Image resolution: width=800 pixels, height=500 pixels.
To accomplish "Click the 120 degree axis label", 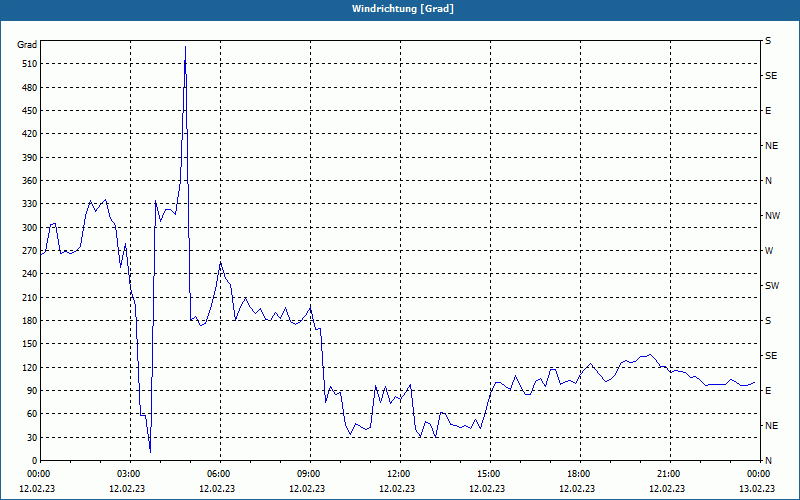I will point(30,367).
